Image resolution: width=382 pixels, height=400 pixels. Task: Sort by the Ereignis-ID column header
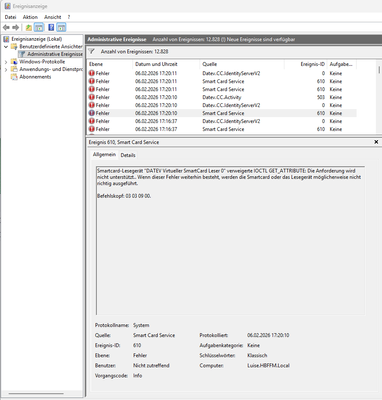click(x=305, y=64)
